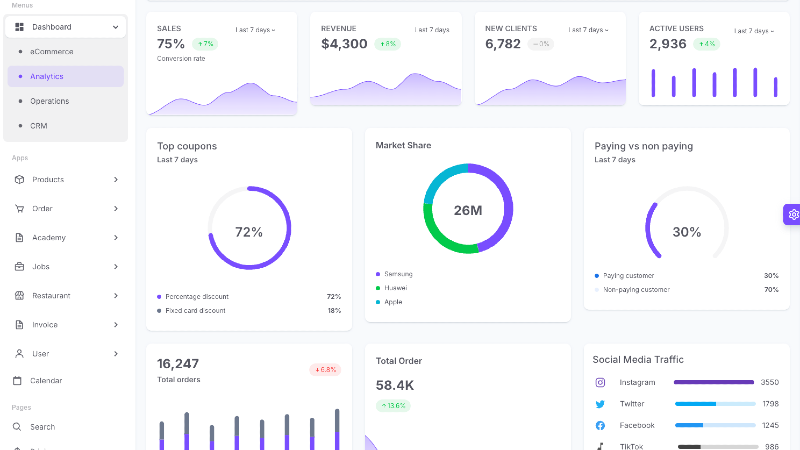Viewport: 800px width, 450px height.
Task: Select Analytics in Dashboard submenu
Action: (47, 76)
